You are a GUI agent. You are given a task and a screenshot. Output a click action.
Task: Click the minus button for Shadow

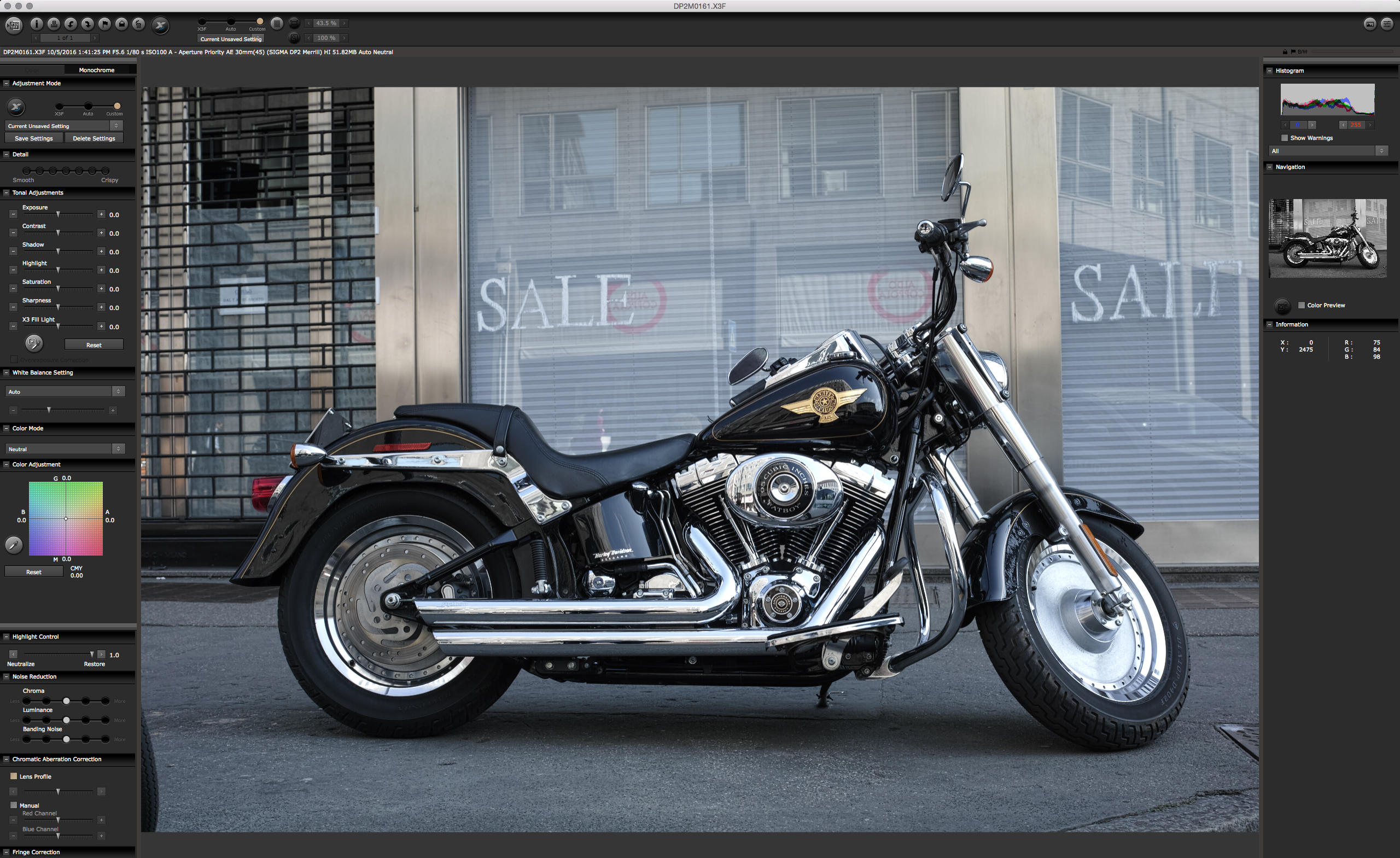(13, 252)
